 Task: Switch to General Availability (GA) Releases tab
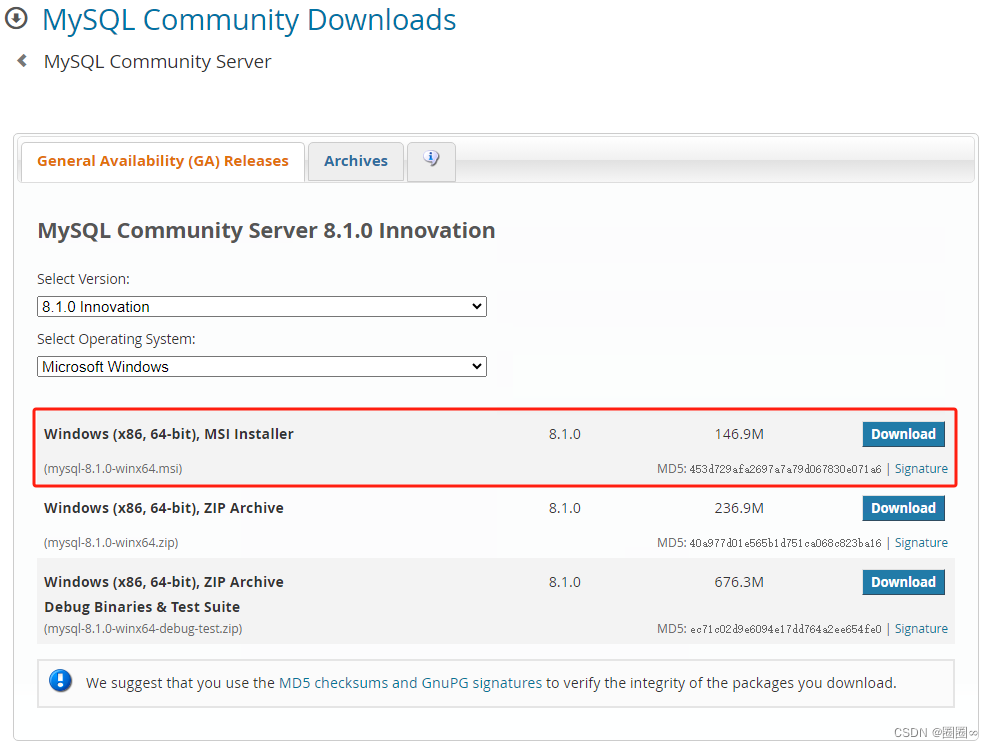163,161
